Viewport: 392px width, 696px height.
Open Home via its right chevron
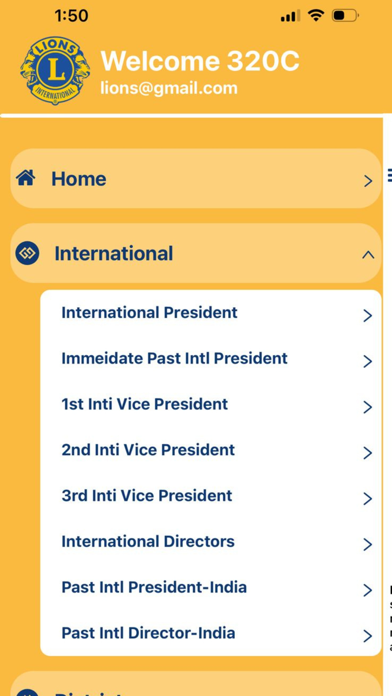click(368, 181)
